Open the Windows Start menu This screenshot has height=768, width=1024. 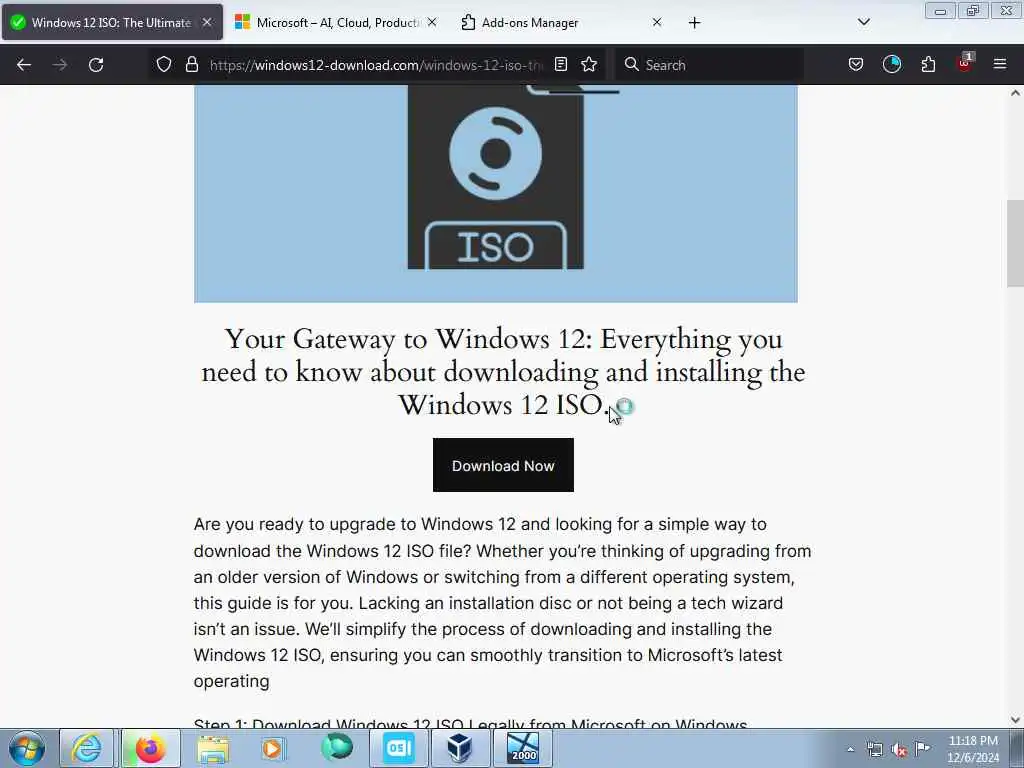pyautogui.click(x=27, y=748)
